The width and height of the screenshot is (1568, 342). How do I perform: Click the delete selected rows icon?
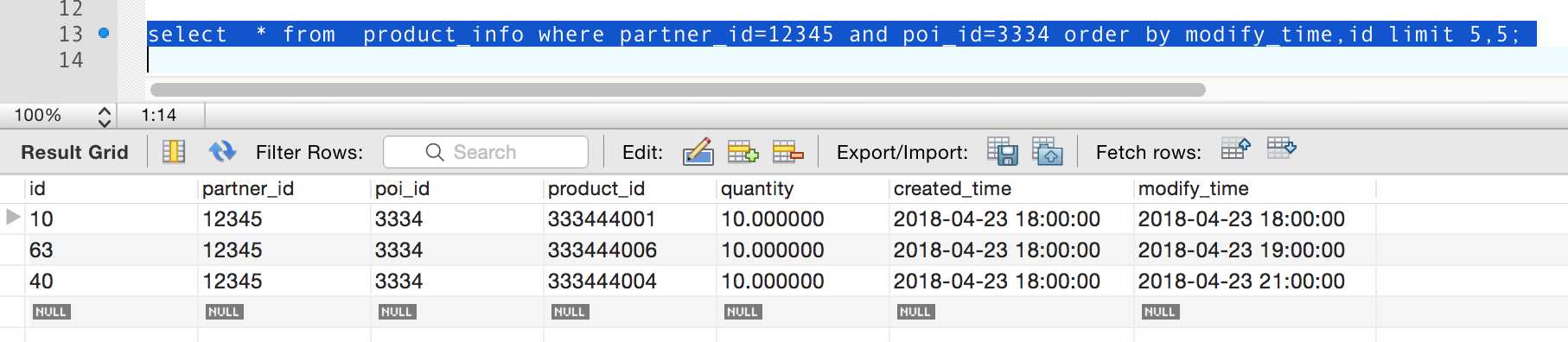point(787,152)
